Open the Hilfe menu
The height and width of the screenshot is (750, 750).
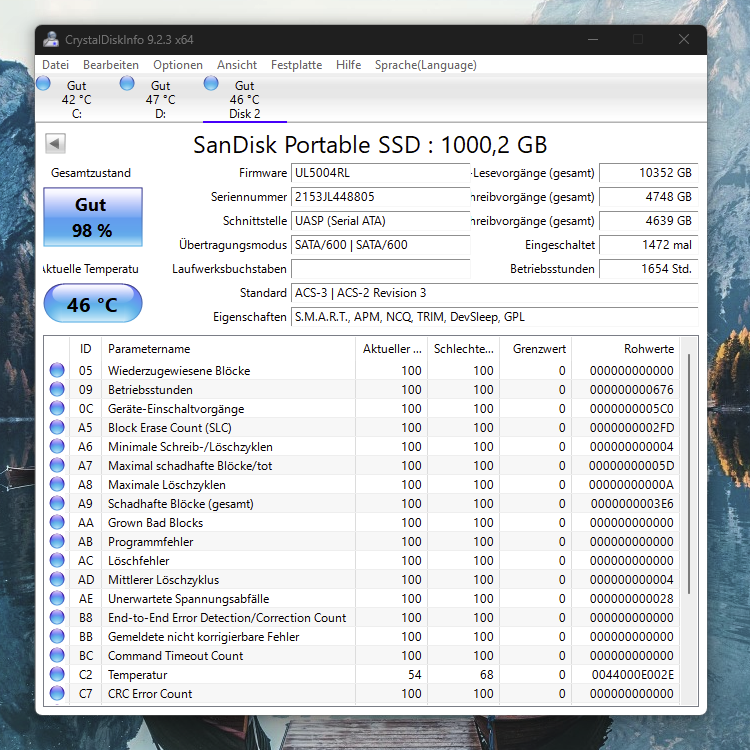348,65
